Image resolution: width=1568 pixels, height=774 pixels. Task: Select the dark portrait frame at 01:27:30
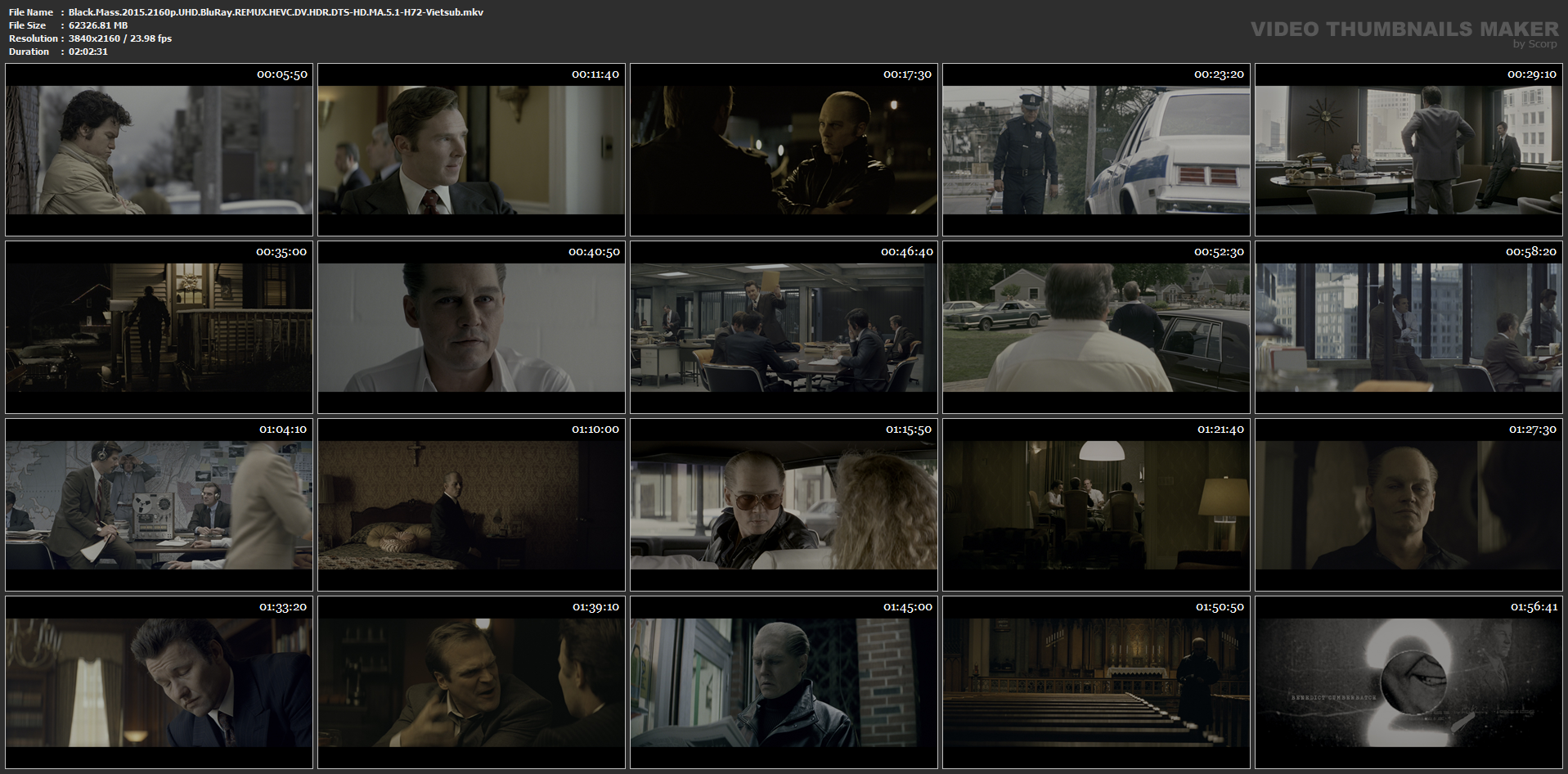click(x=1409, y=505)
